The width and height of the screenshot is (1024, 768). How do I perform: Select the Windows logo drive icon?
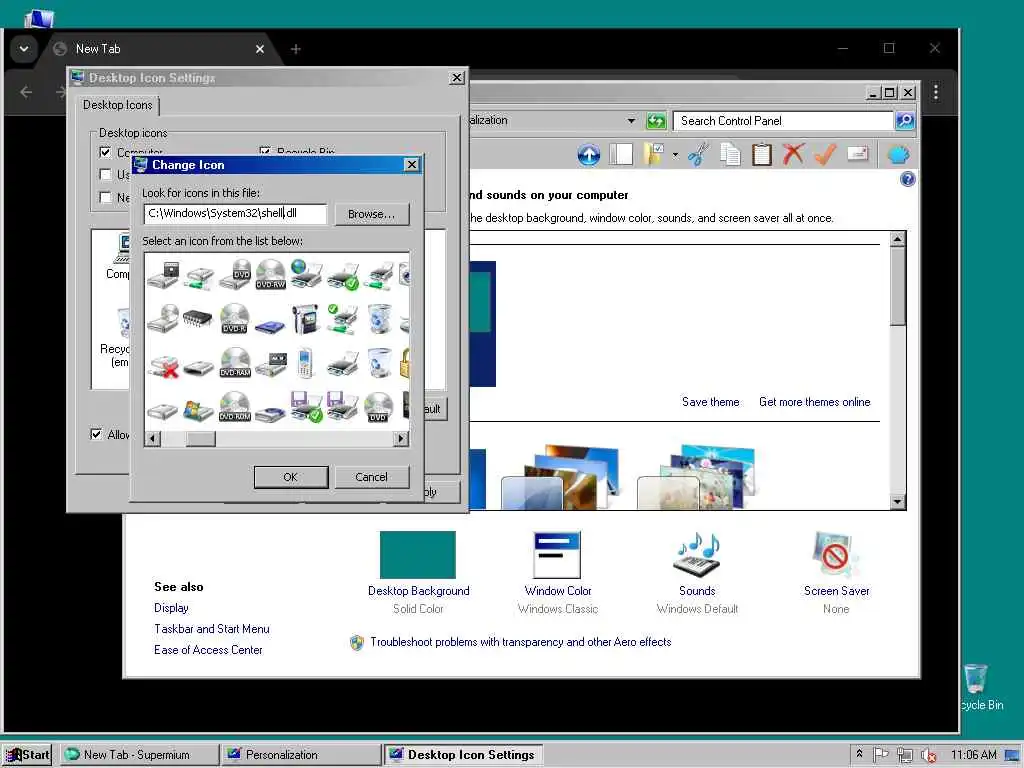[199, 409]
